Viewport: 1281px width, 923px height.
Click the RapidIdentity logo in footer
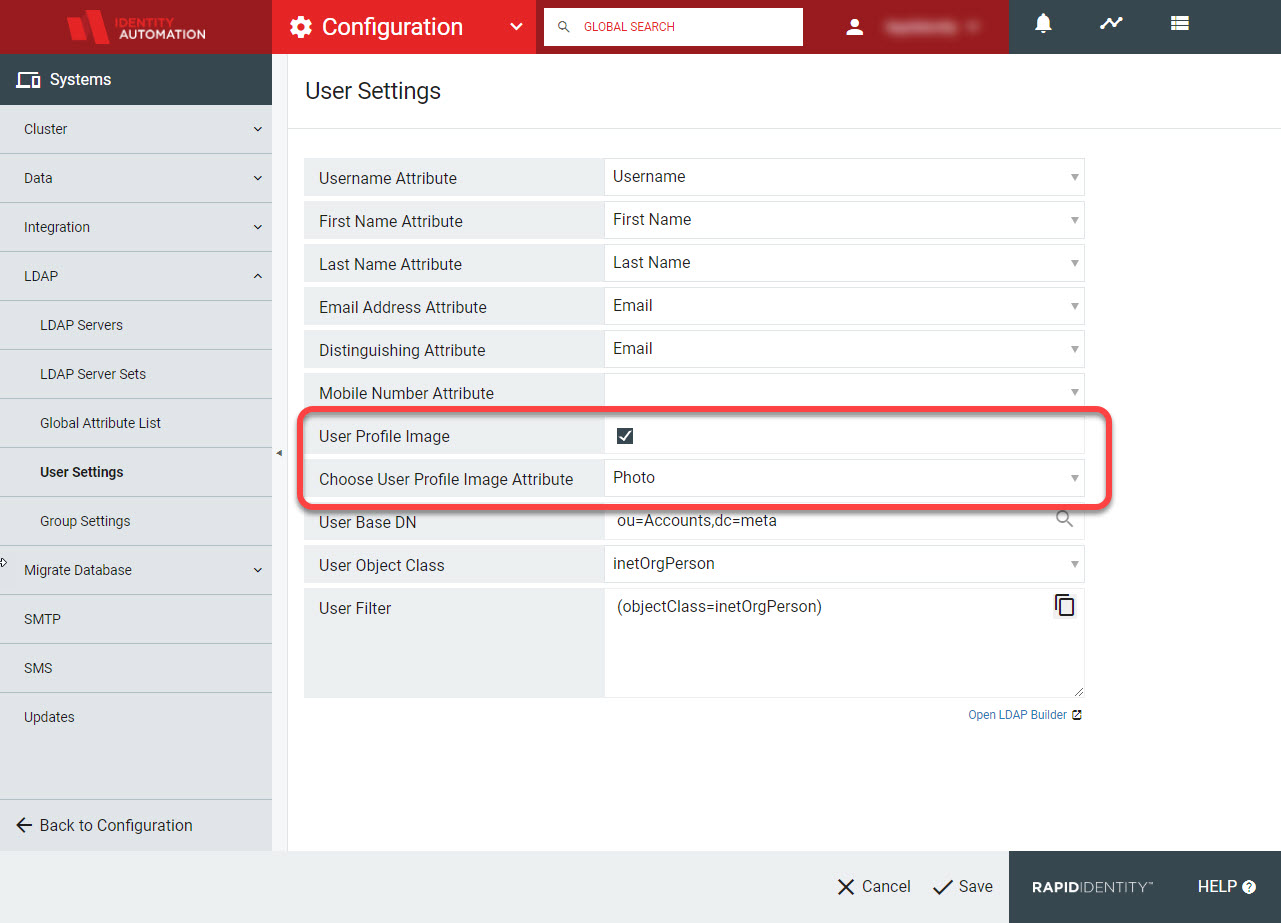(1093, 887)
